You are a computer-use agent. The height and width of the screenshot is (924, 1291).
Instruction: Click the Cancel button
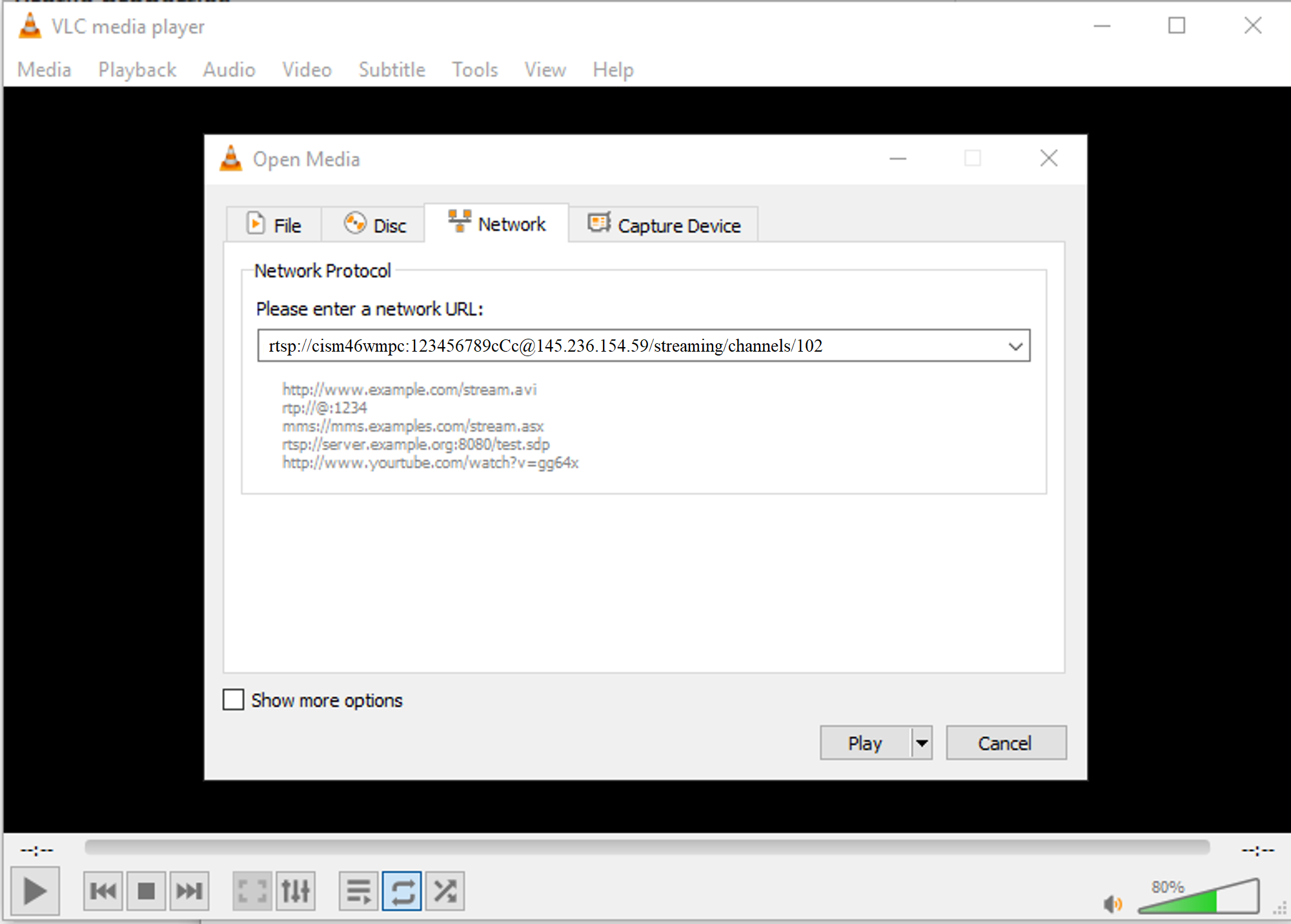(1006, 743)
